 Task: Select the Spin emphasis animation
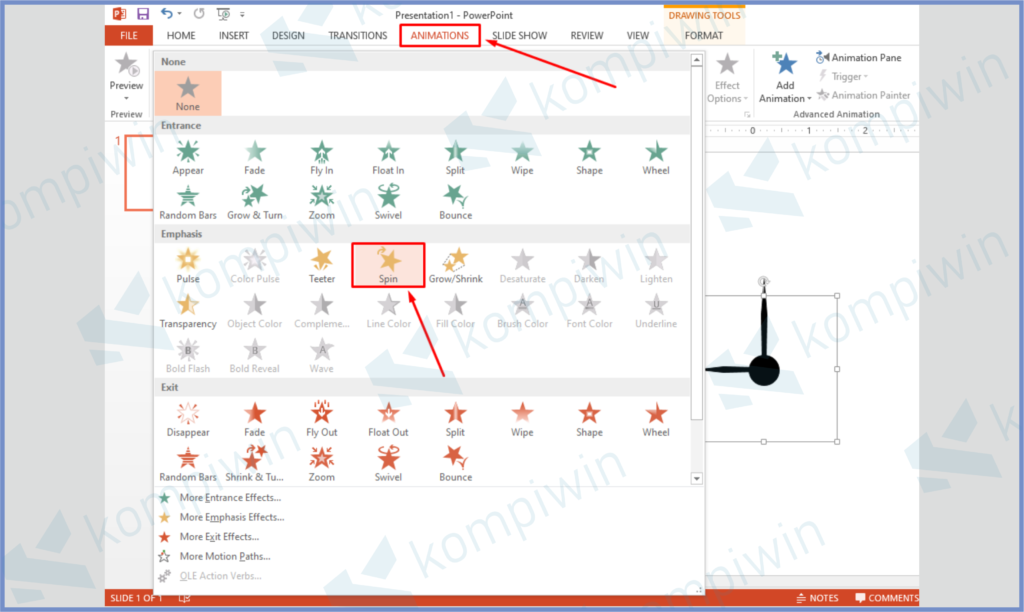[x=388, y=265]
